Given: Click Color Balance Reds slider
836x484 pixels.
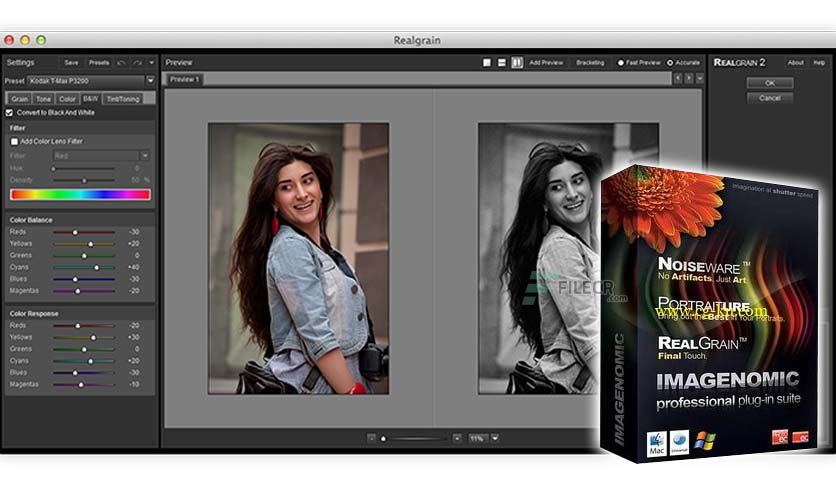Looking at the screenshot, I should [84, 232].
